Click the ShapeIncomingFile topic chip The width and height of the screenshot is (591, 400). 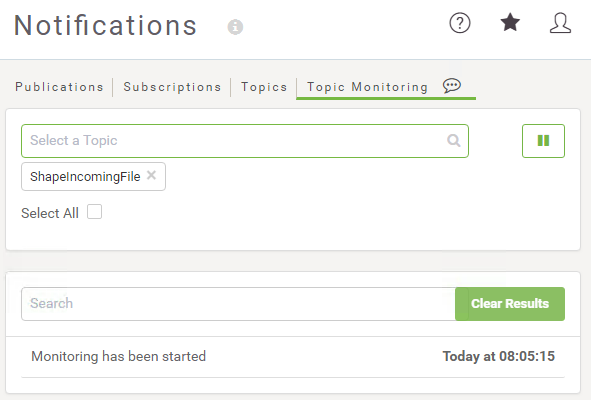[85, 176]
